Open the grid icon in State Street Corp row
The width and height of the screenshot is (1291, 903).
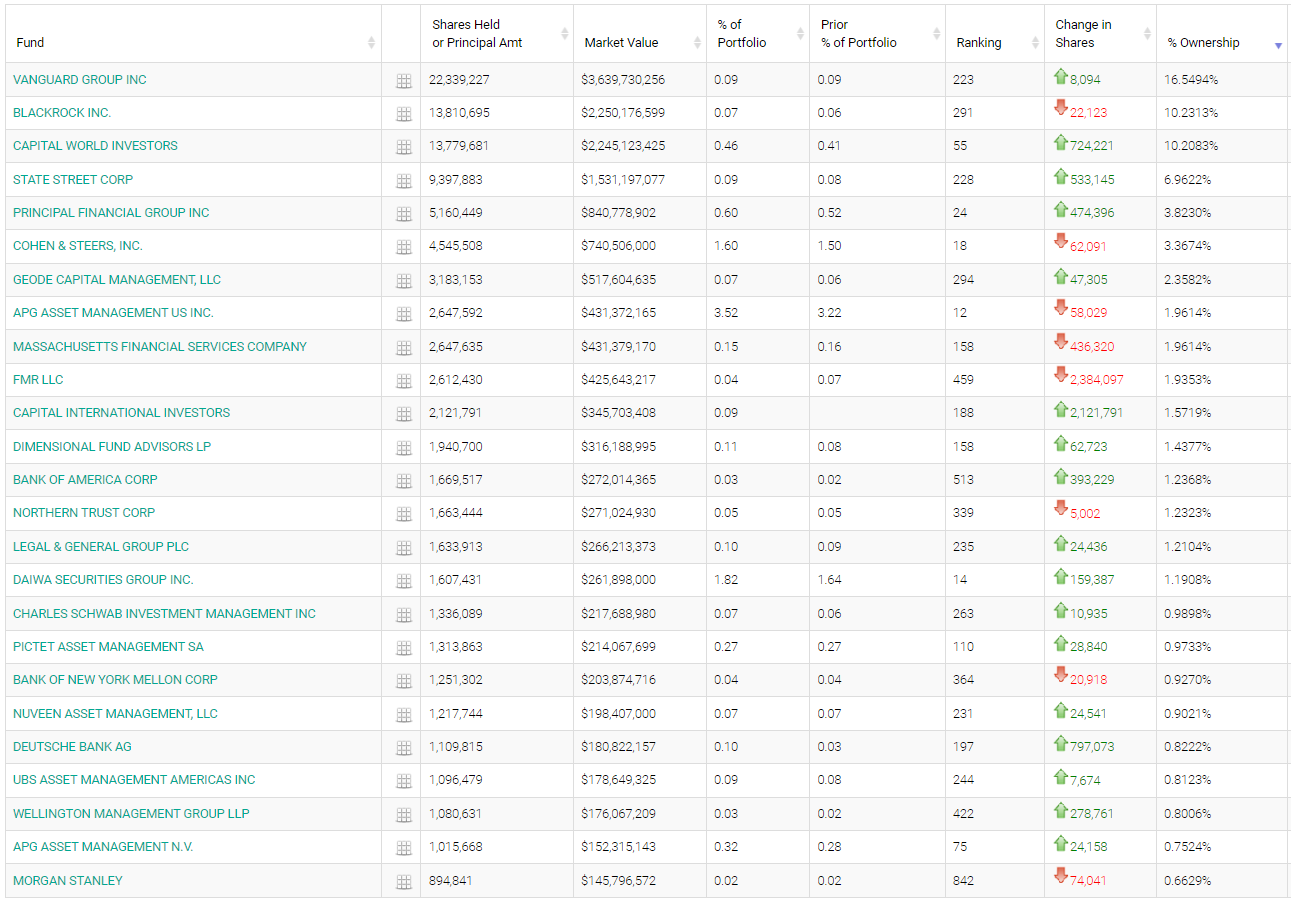point(404,181)
